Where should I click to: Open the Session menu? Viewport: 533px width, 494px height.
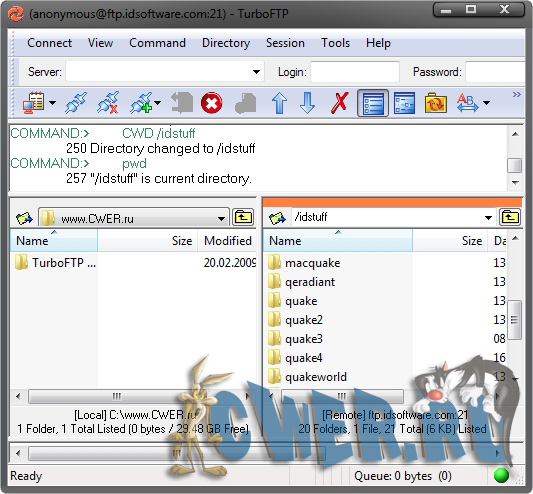click(285, 43)
